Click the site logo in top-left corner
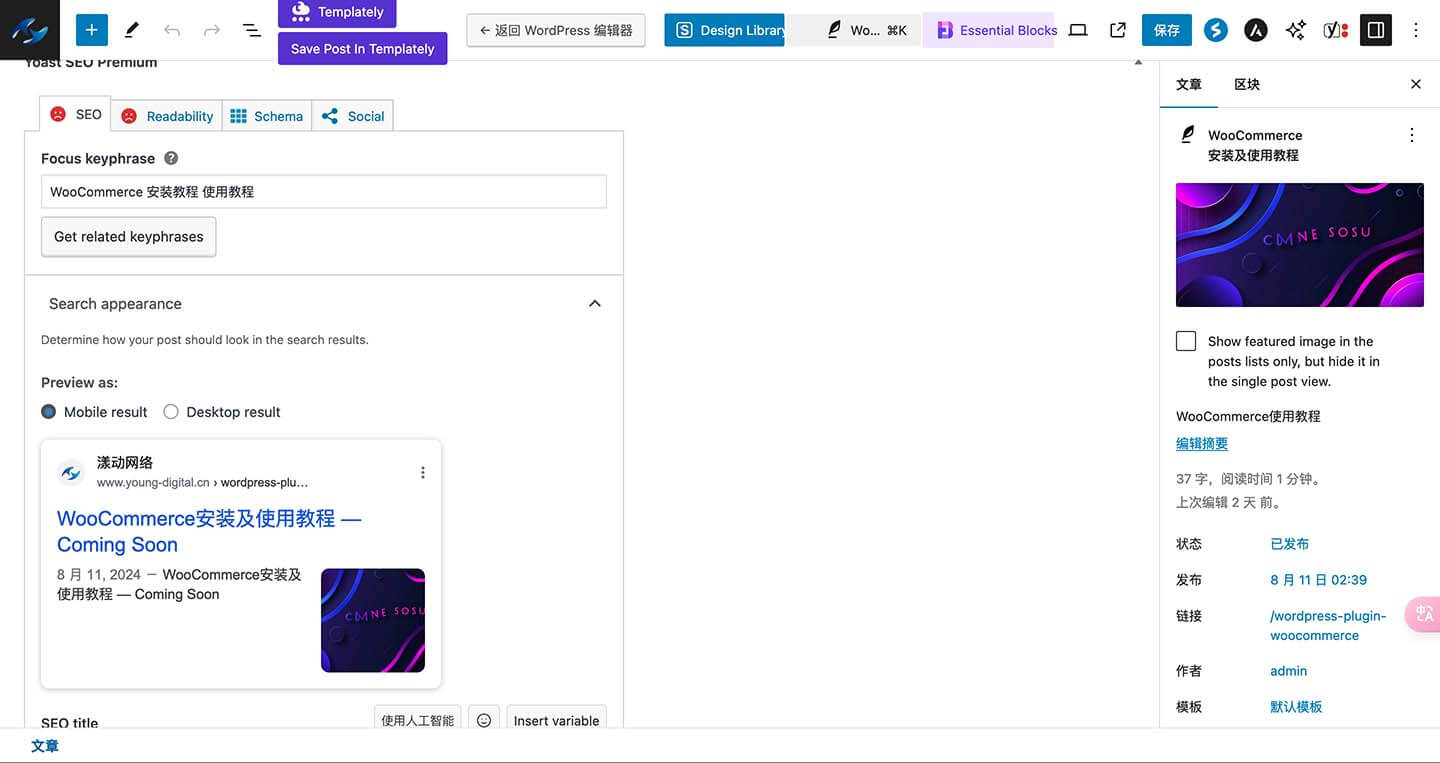 pos(30,30)
